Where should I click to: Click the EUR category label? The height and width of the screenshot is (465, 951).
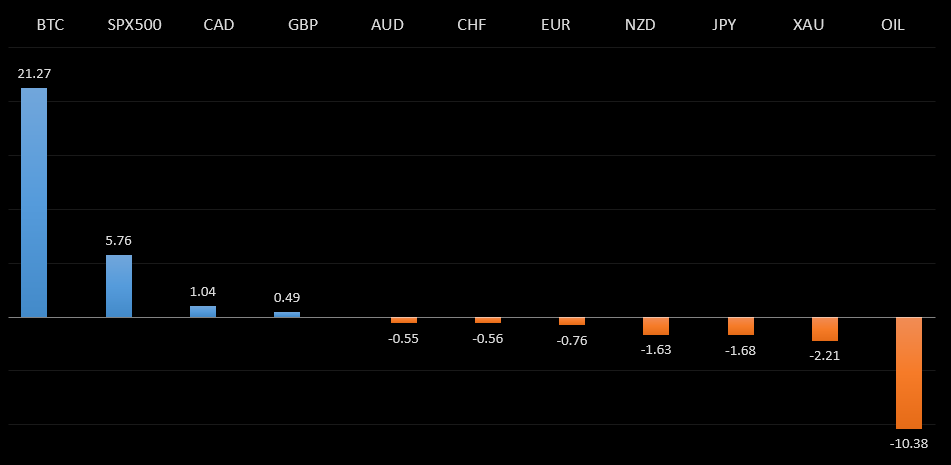[554, 24]
